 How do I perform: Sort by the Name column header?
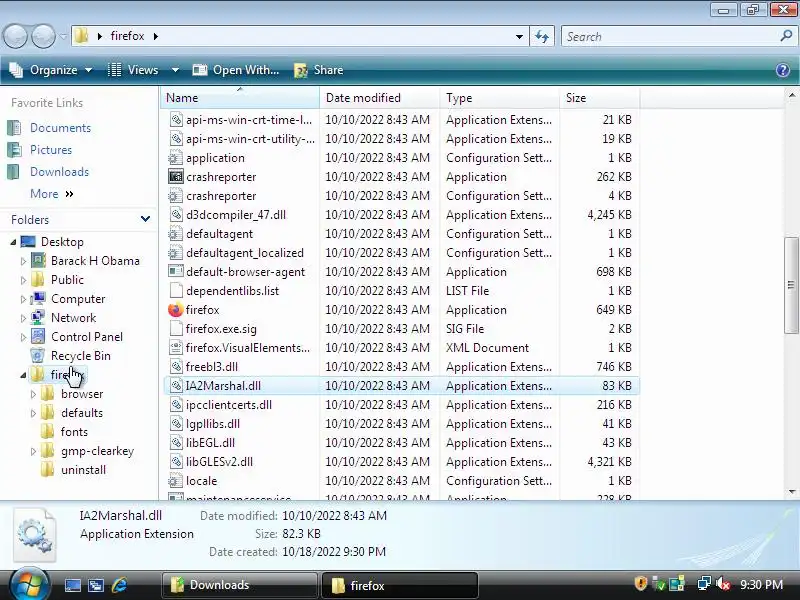tap(240, 97)
